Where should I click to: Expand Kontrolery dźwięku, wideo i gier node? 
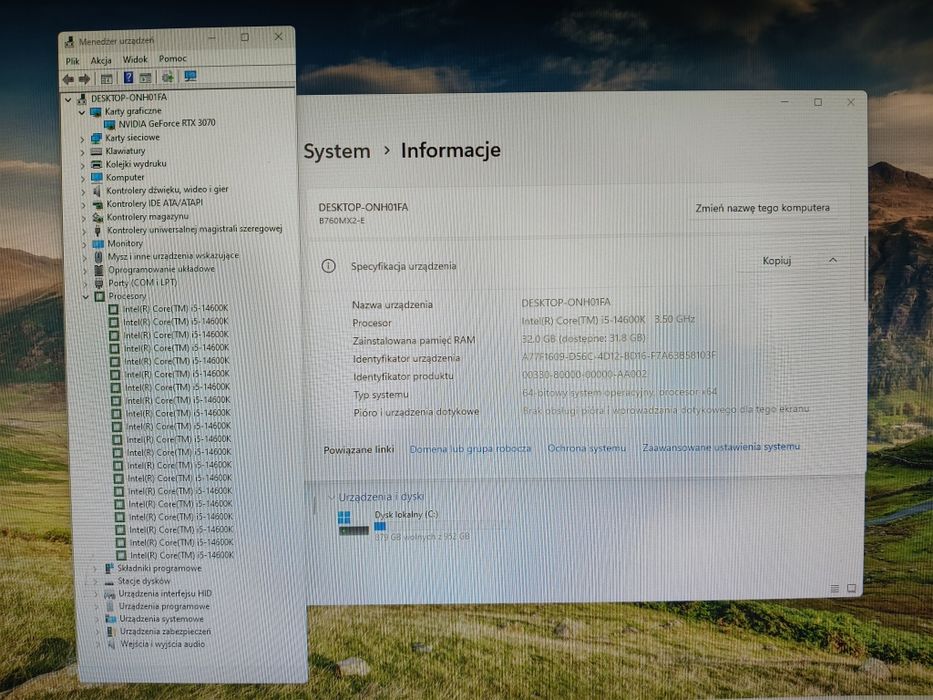pos(83,192)
